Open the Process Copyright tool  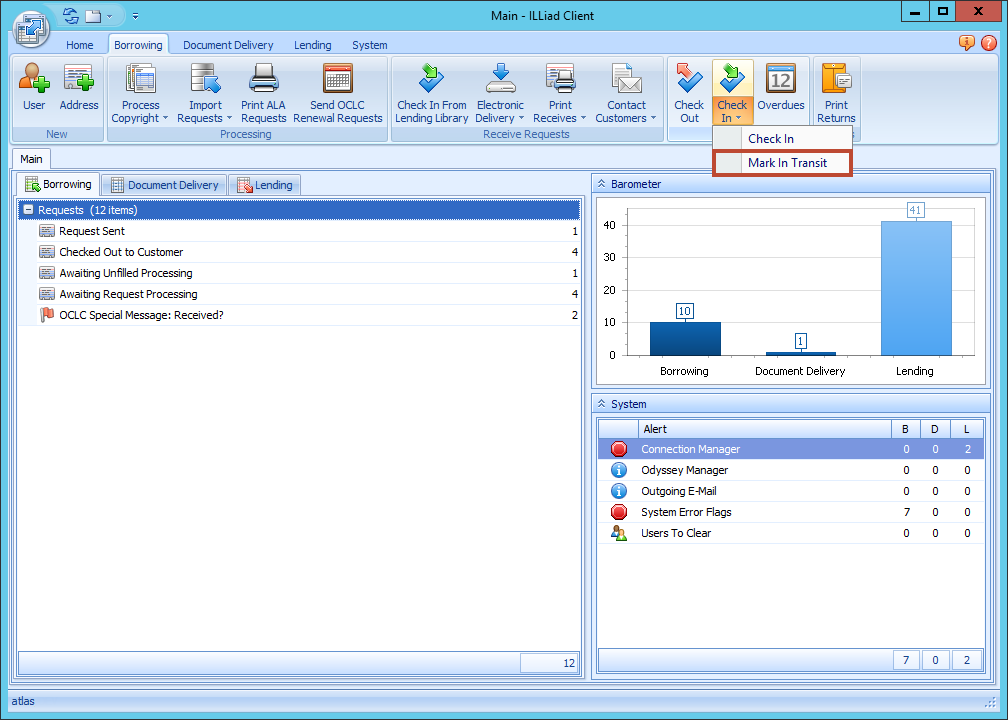(139, 92)
